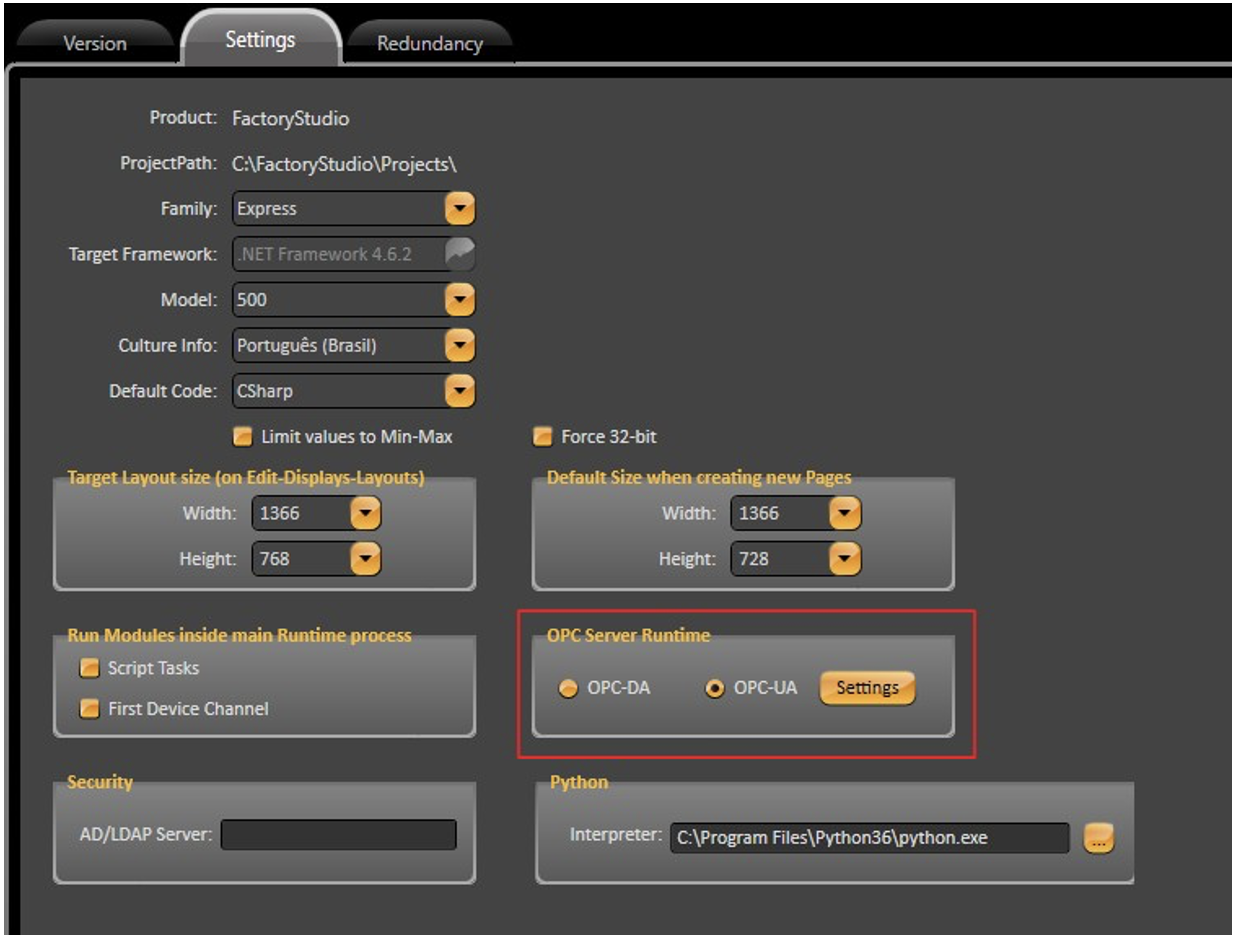This screenshot has height=938, width=1238.
Task: Expand the Family dropdown
Action: 459,209
